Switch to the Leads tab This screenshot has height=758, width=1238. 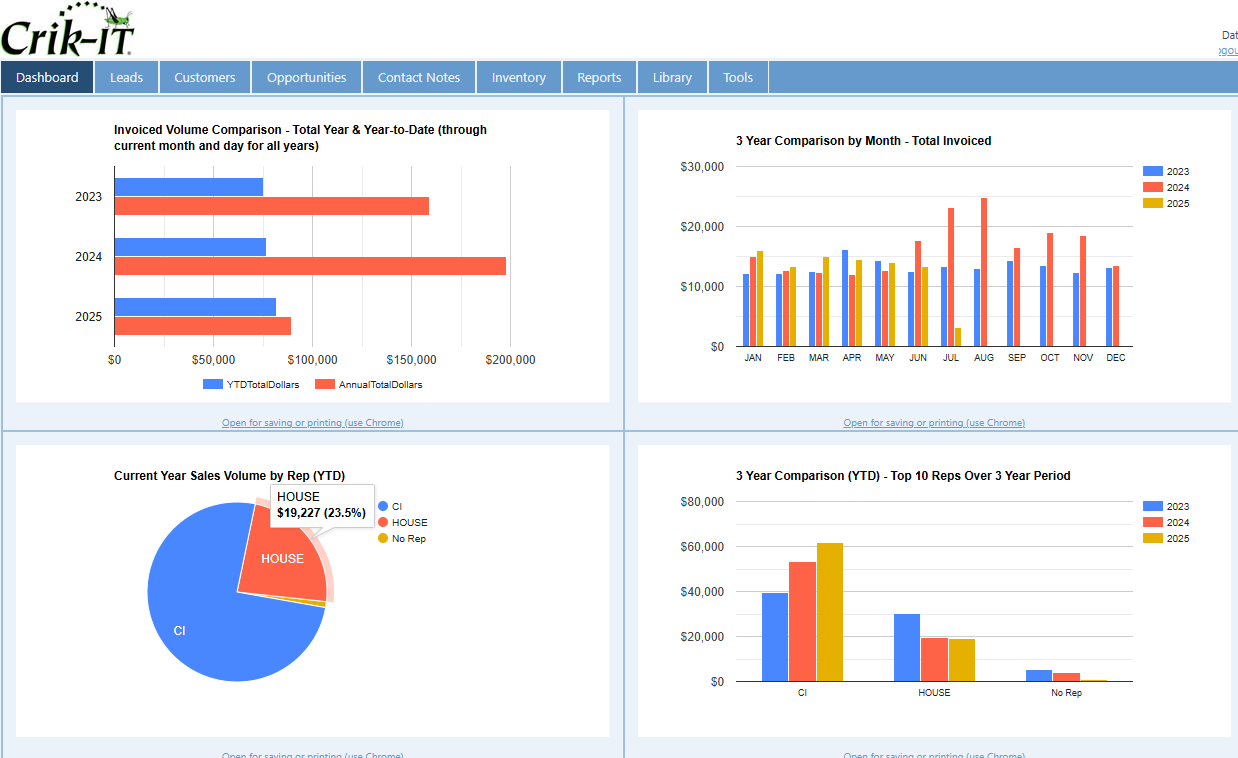tap(126, 77)
